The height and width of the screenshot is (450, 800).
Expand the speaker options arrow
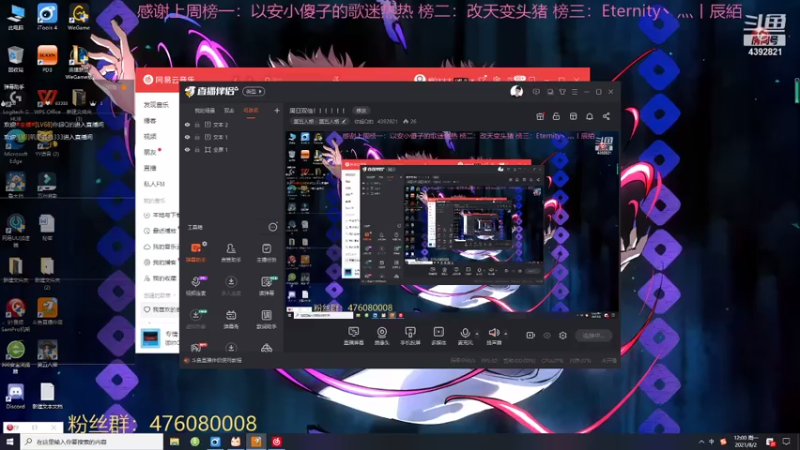[x=506, y=334]
